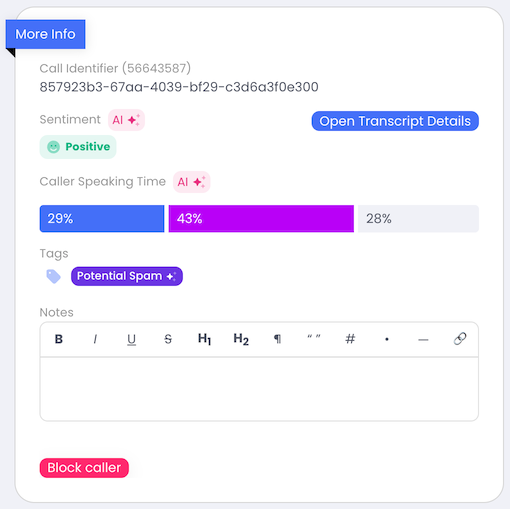Image resolution: width=510 pixels, height=509 pixels.
Task: Open Transcript Details
Action: (395, 121)
